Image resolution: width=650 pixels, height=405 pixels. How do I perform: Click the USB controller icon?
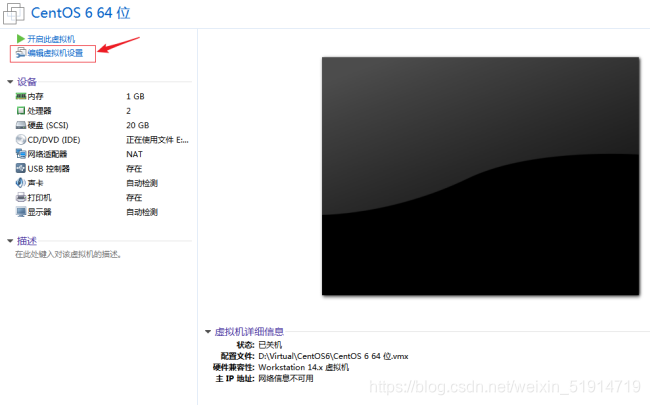pyautogui.click(x=21, y=168)
